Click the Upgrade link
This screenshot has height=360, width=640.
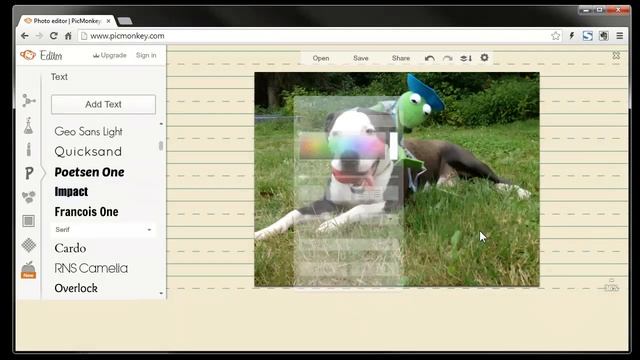(110, 55)
